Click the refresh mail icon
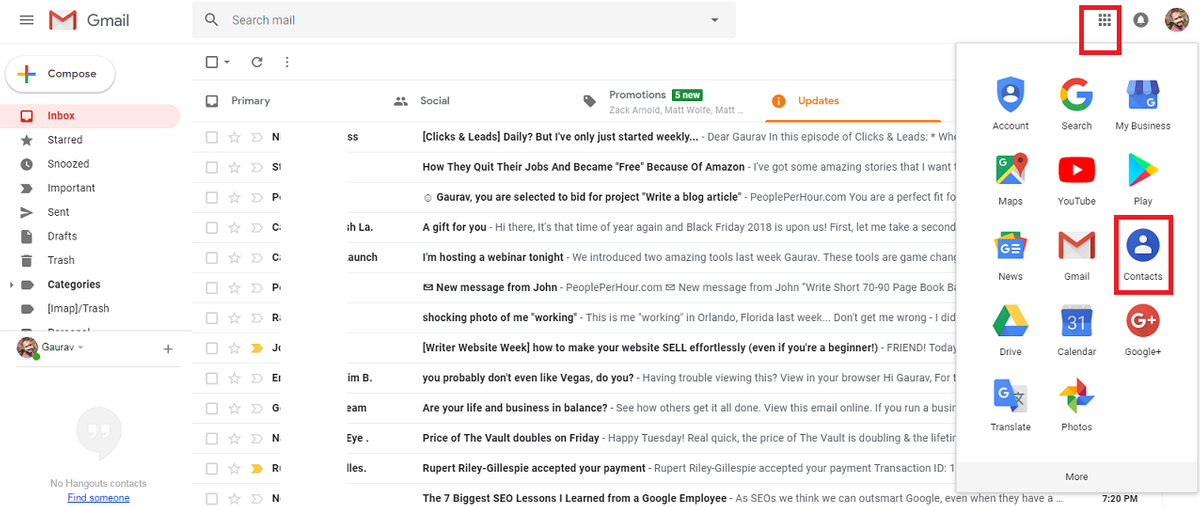The image size is (1200, 507). pyautogui.click(x=257, y=62)
